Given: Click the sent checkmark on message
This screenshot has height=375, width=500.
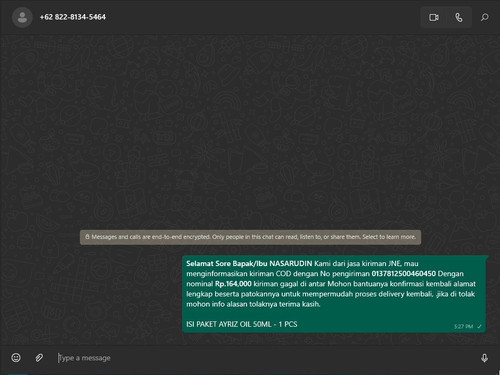Looking at the screenshot, I should click(x=479, y=326).
